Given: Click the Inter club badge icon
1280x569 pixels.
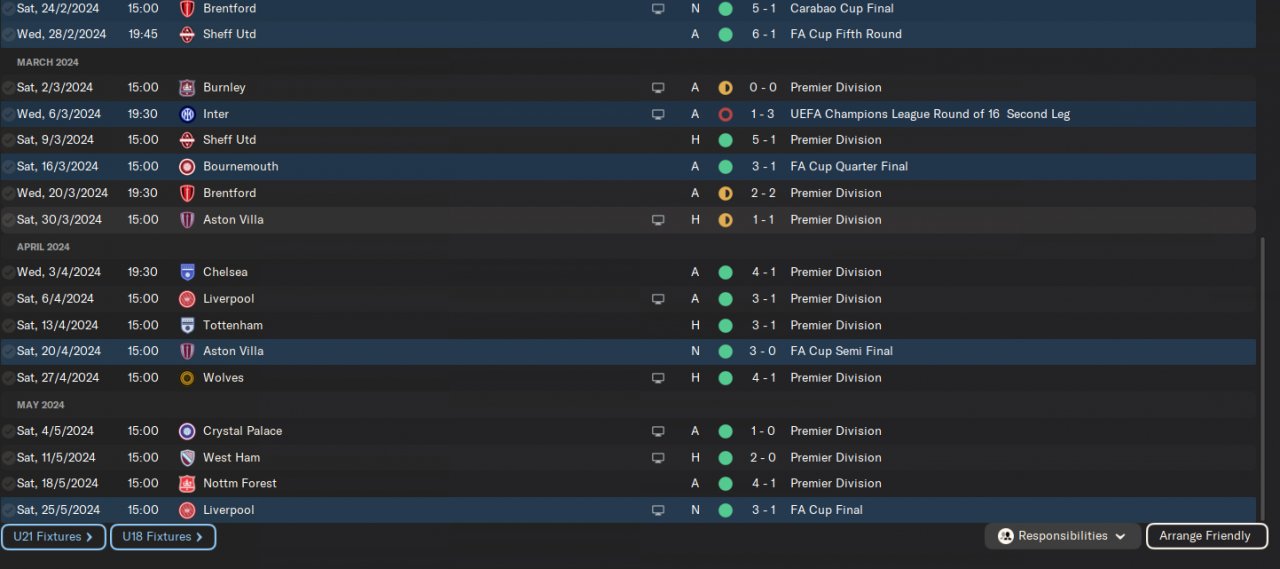Looking at the screenshot, I should click(187, 114).
